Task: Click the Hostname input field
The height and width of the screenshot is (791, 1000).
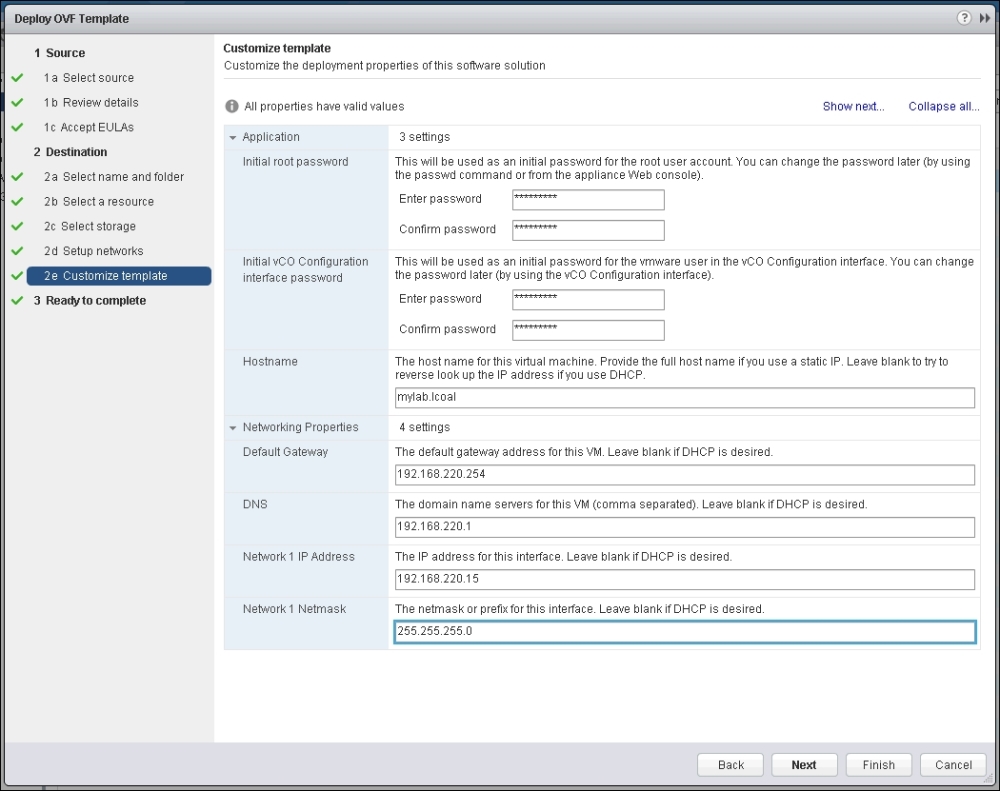Action: coord(684,398)
